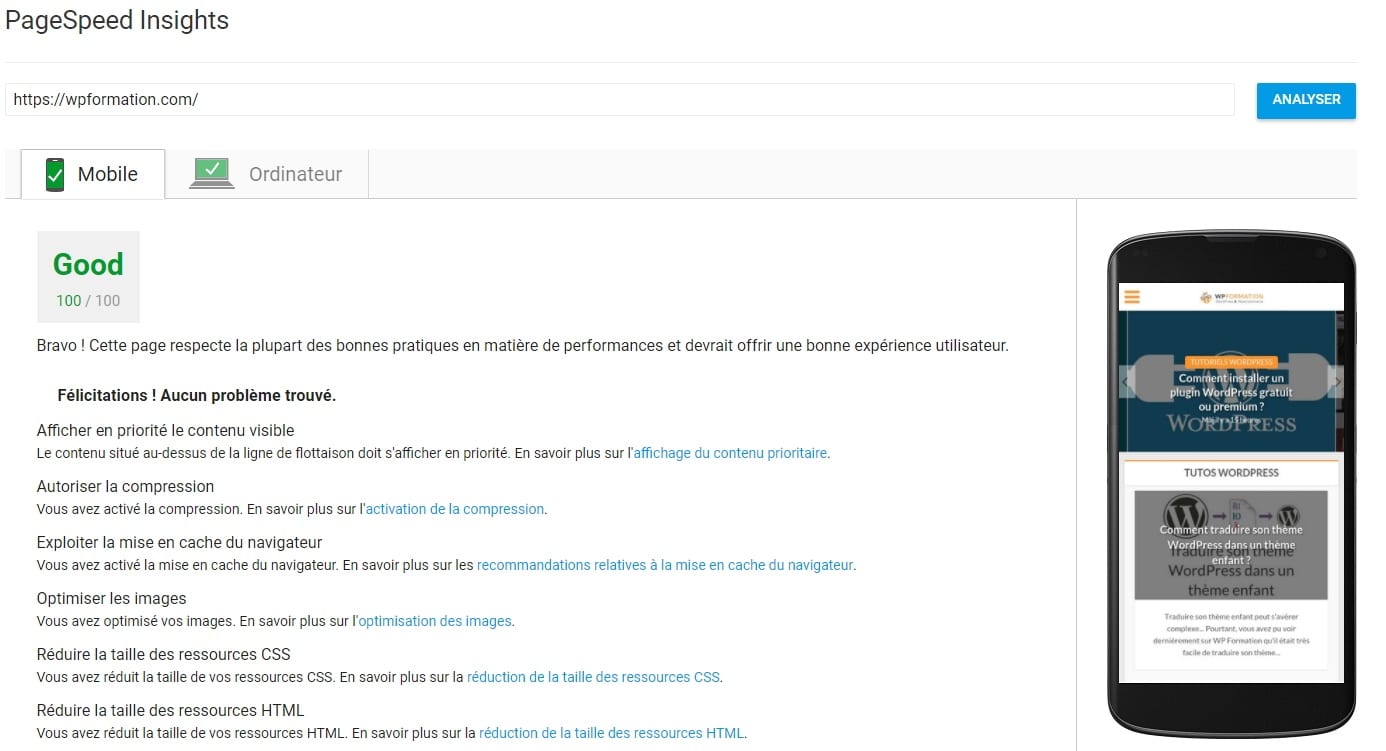1386x751 pixels.
Task: Open activation de la compression link
Action: (454, 509)
